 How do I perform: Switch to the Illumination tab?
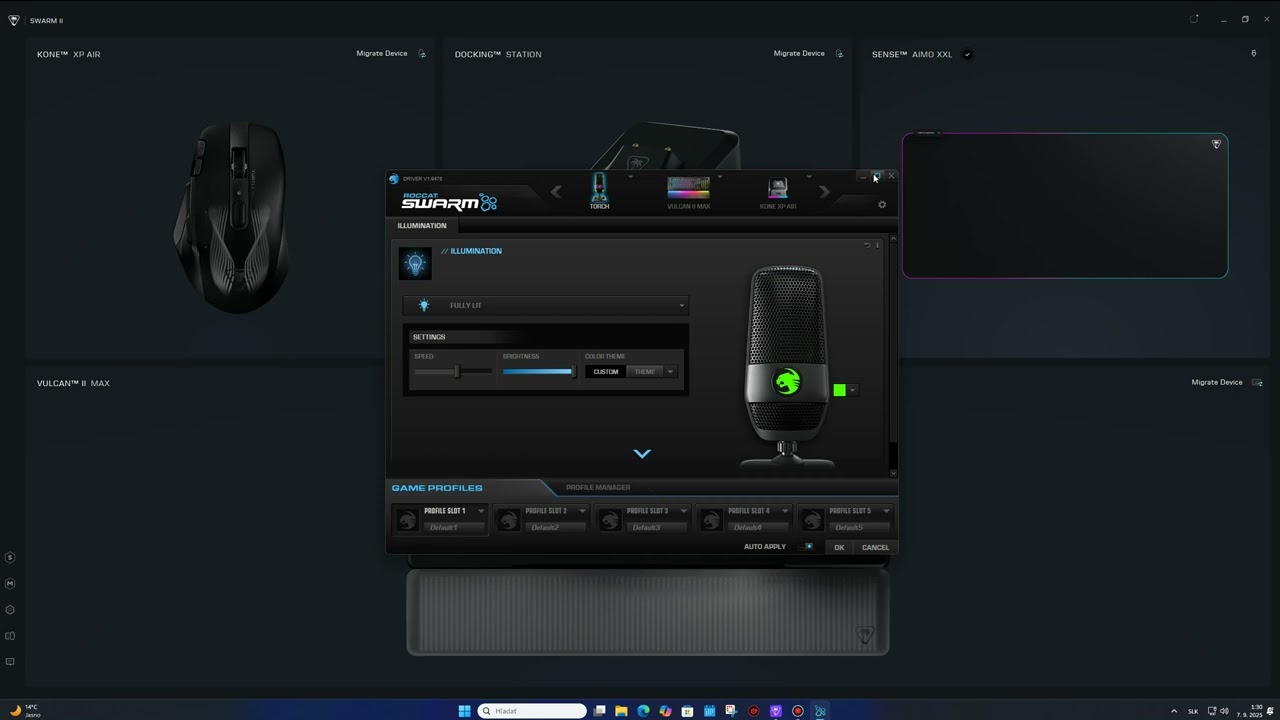click(422, 226)
